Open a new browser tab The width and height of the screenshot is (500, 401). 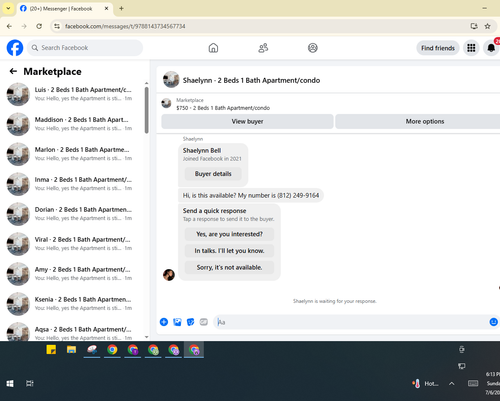pyautogui.click(x=121, y=9)
